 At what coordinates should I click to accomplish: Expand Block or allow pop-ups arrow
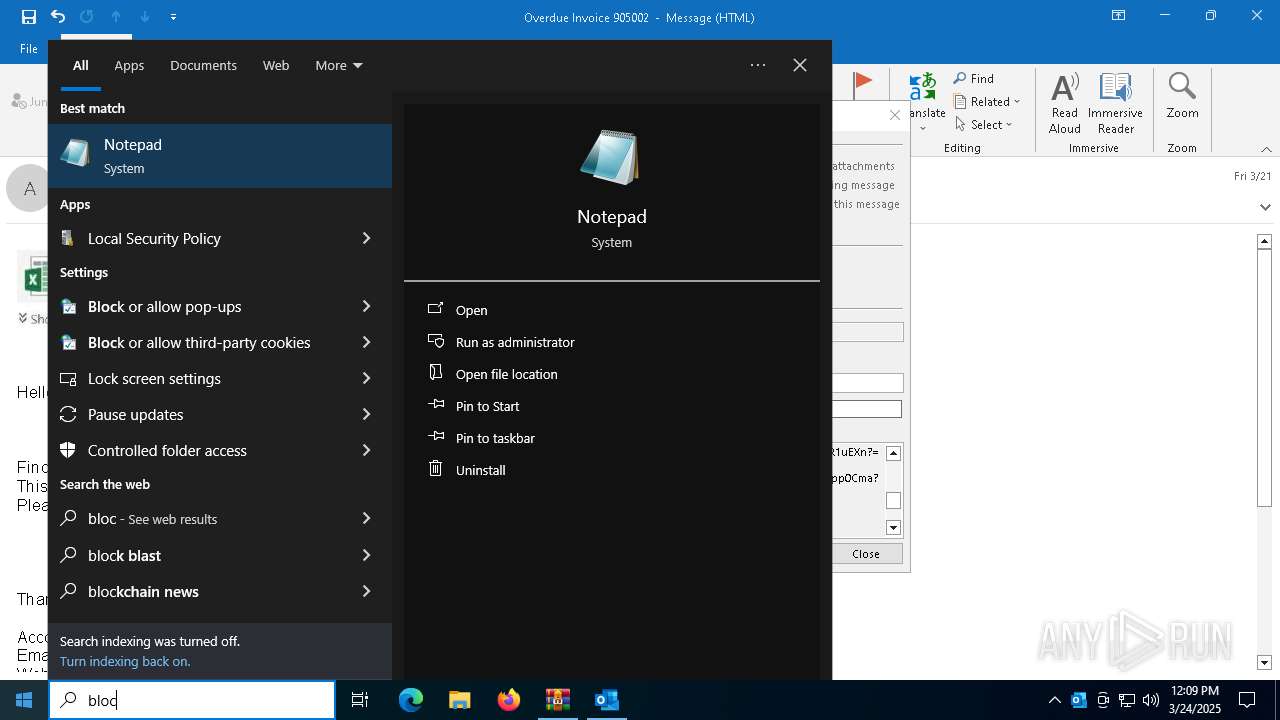[366, 306]
